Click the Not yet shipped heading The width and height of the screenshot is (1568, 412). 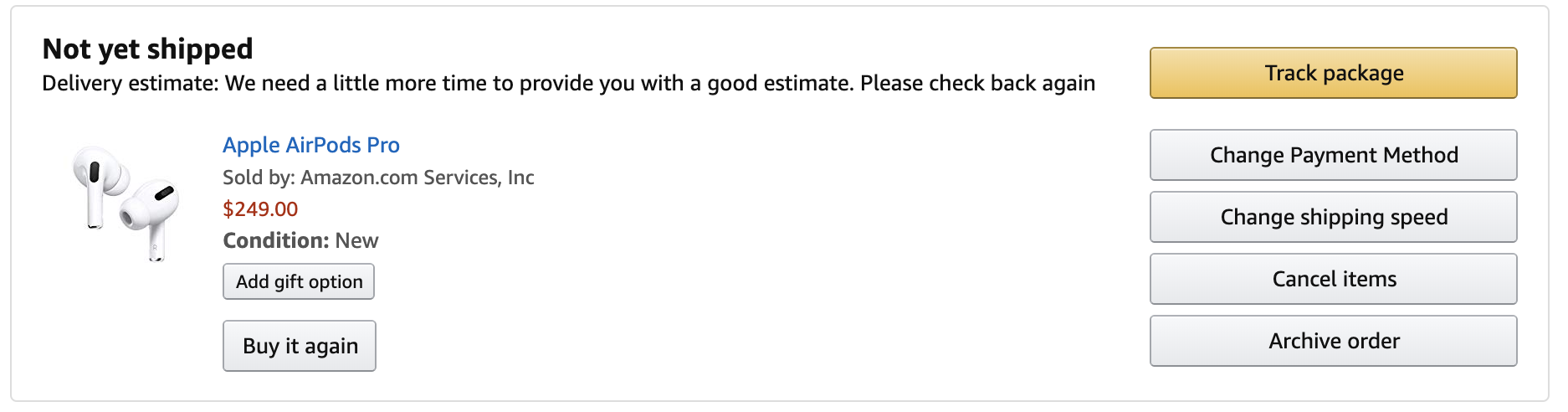(x=147, y=49)
